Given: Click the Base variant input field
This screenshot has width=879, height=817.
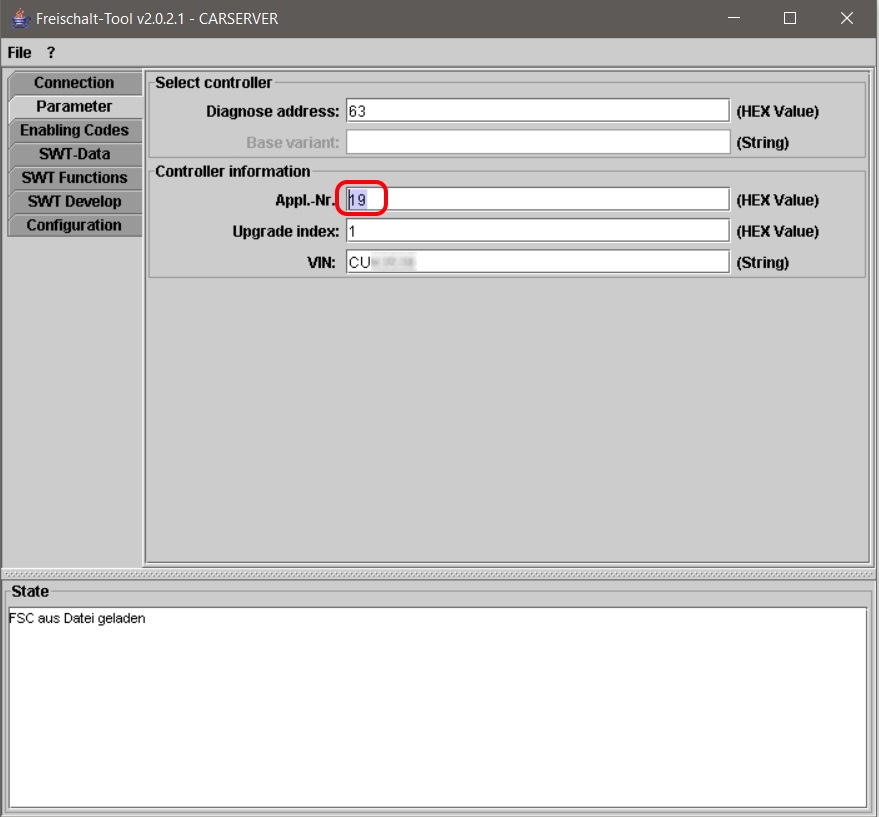Looking at the screenshot, I should tap(538, 142).
